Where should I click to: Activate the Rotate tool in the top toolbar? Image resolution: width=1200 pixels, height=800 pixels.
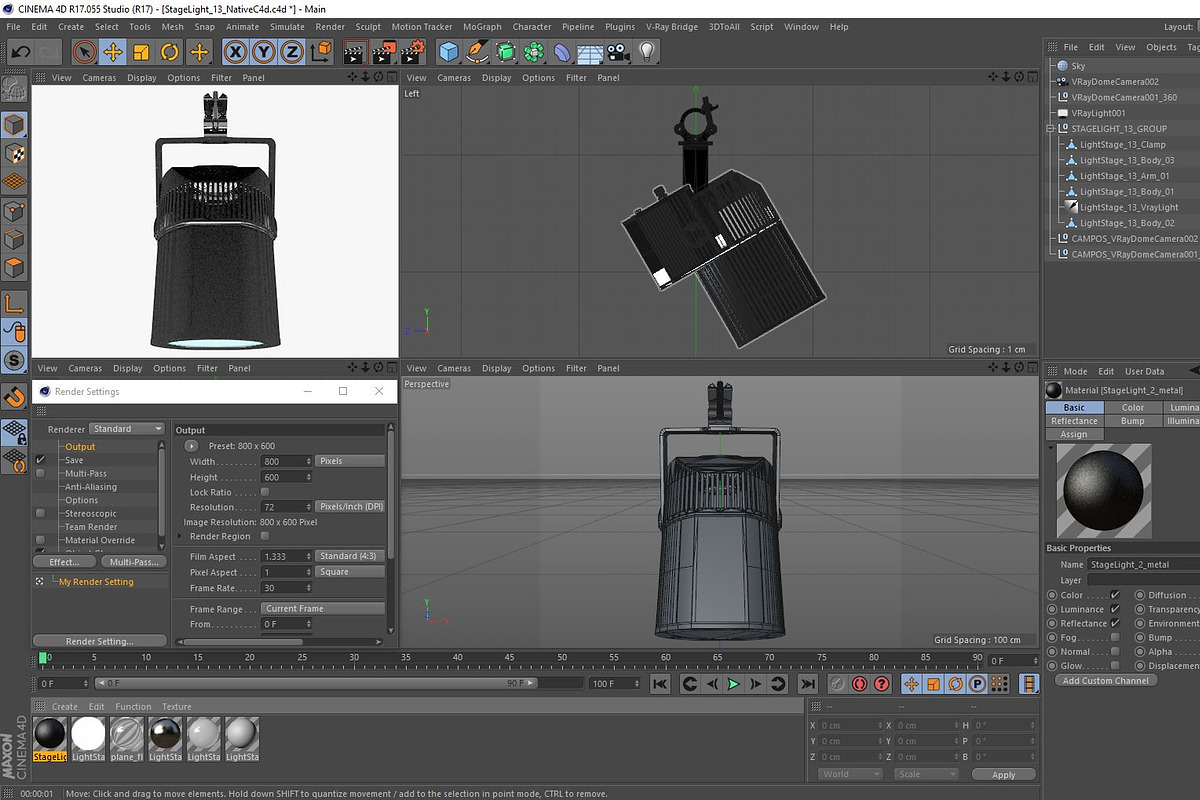coord(170,51)
